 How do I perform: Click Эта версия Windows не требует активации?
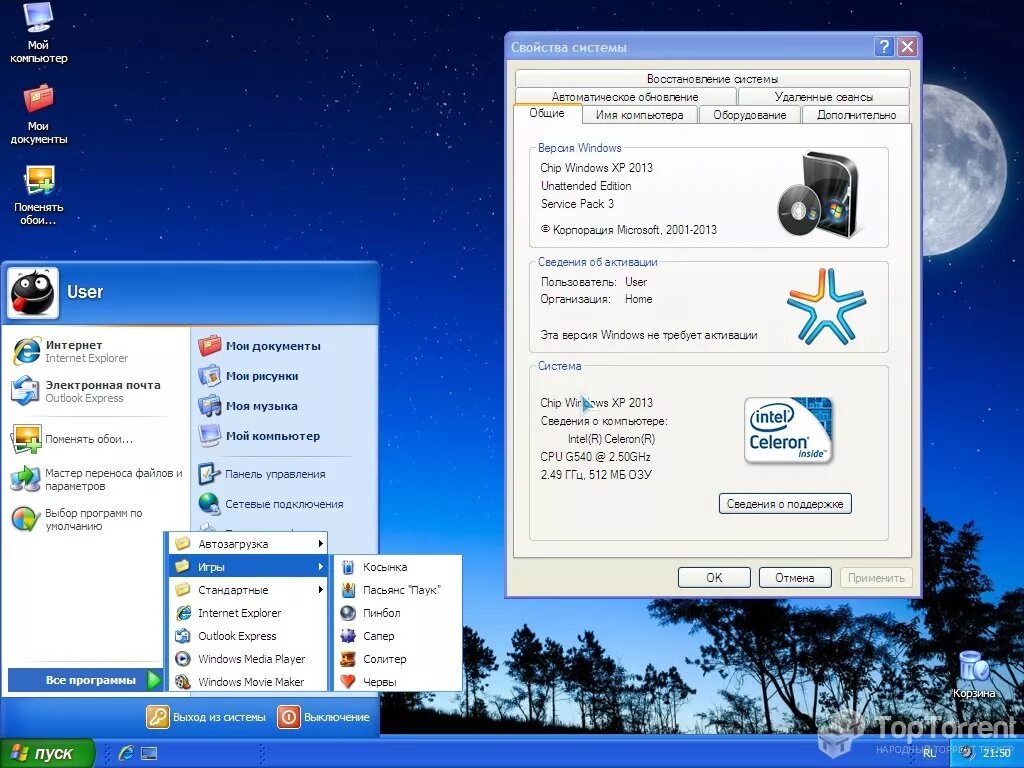tap(649, 335)
